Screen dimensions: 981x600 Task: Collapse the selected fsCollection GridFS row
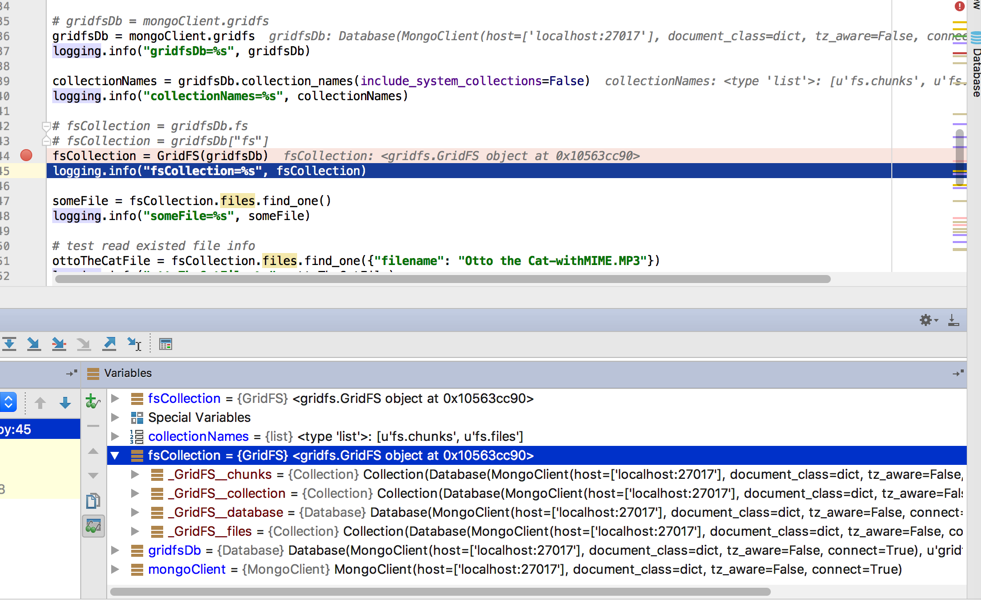pos(115,455)
